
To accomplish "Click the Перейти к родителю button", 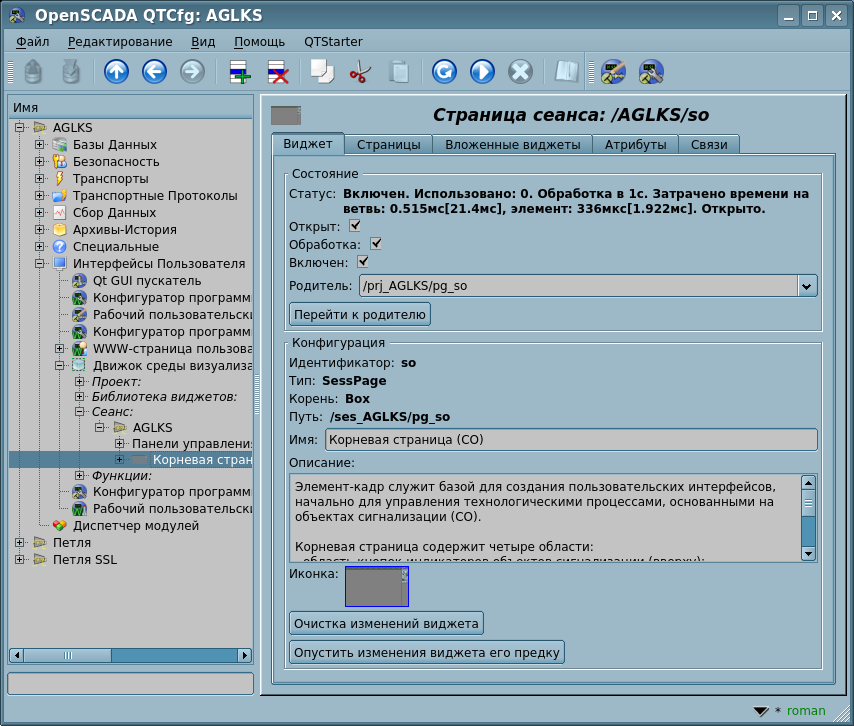I will (x=360, y=314).
